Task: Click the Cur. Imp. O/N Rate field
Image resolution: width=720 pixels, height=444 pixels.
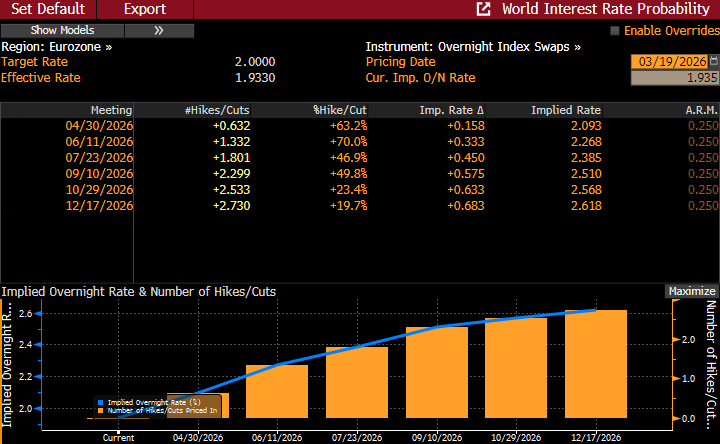Action: (674, 78)
